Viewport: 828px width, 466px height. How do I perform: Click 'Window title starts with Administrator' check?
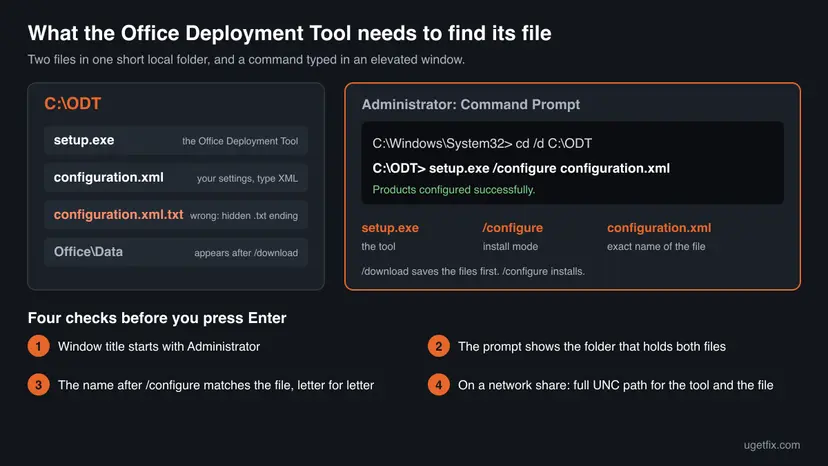click(x=159, y=347)
